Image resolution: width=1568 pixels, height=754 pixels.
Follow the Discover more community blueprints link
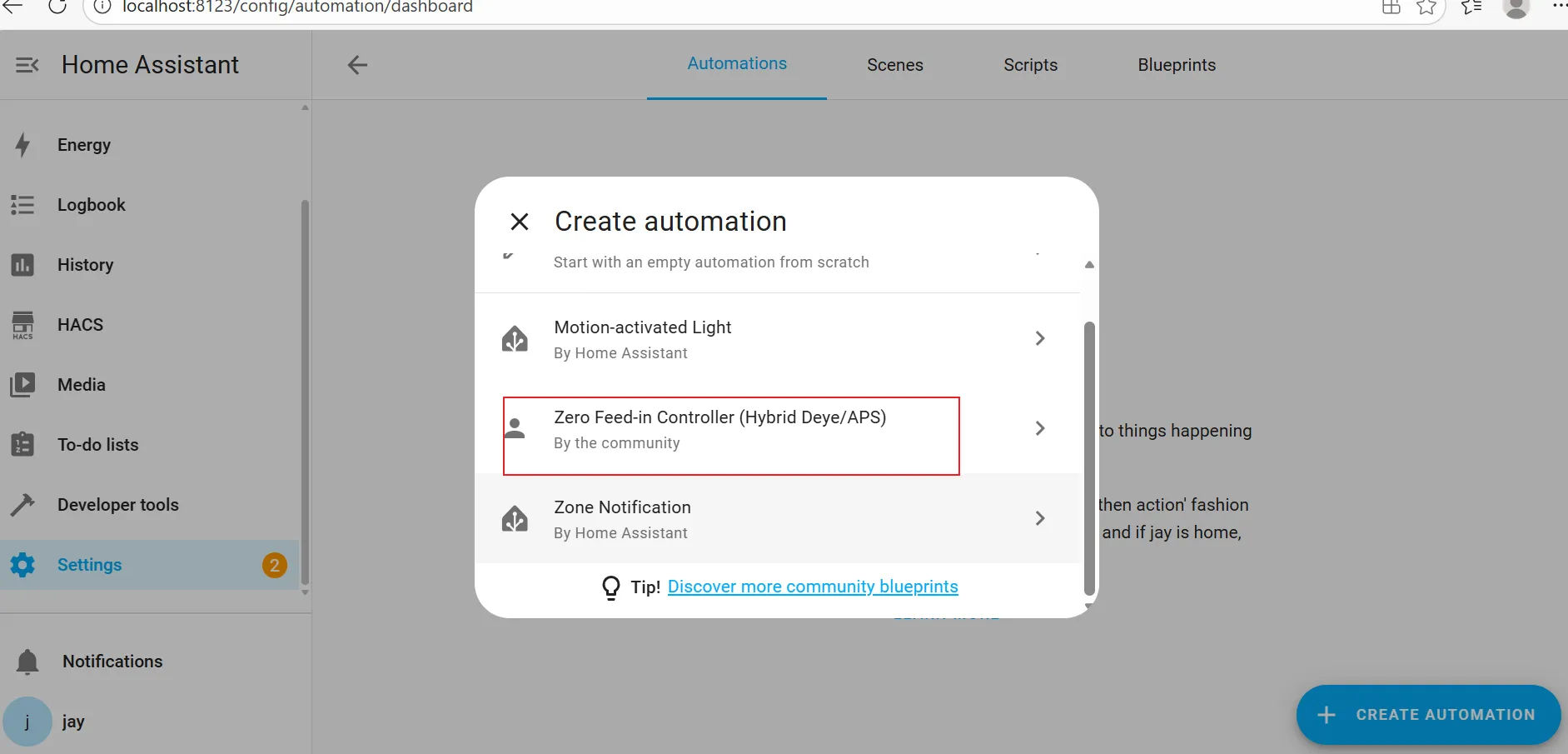[813, 587]
